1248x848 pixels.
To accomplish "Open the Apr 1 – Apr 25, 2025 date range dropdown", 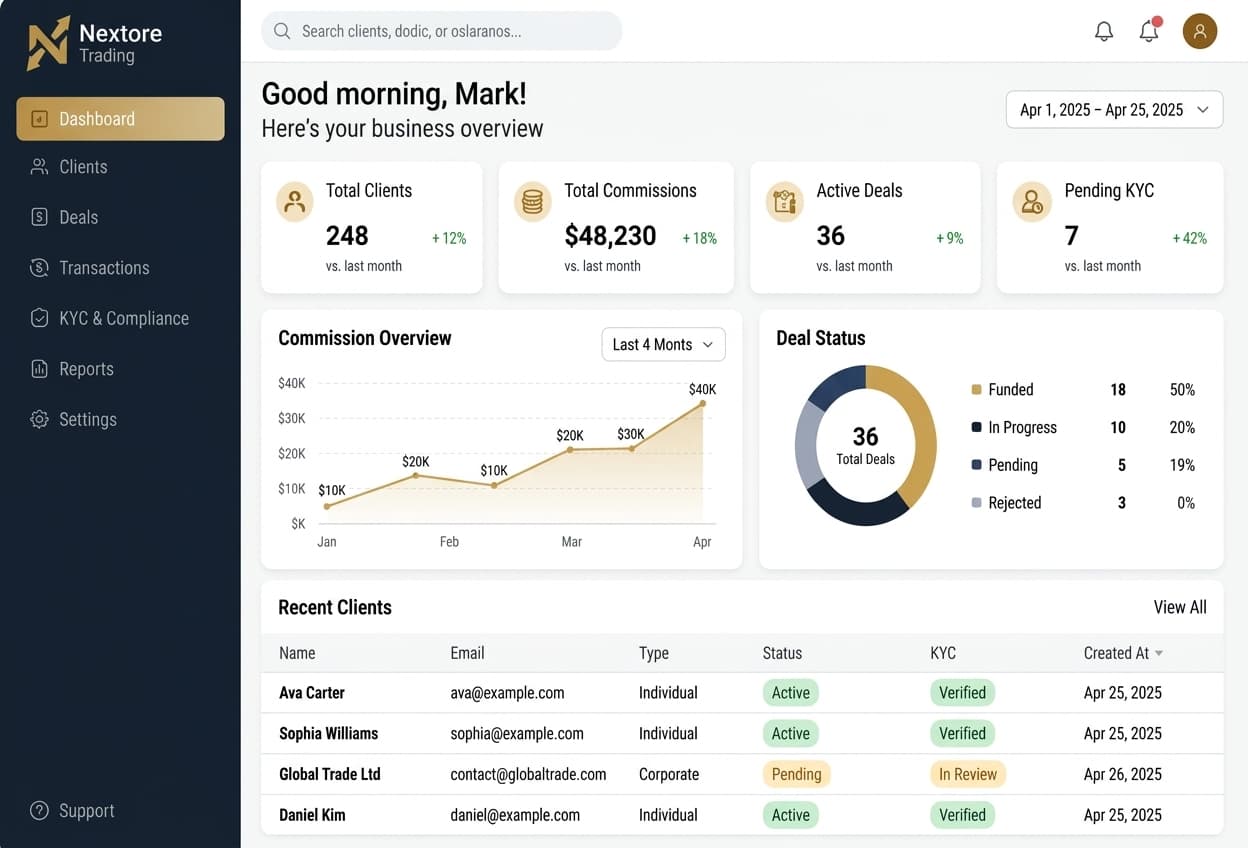I will point(1114,110).
